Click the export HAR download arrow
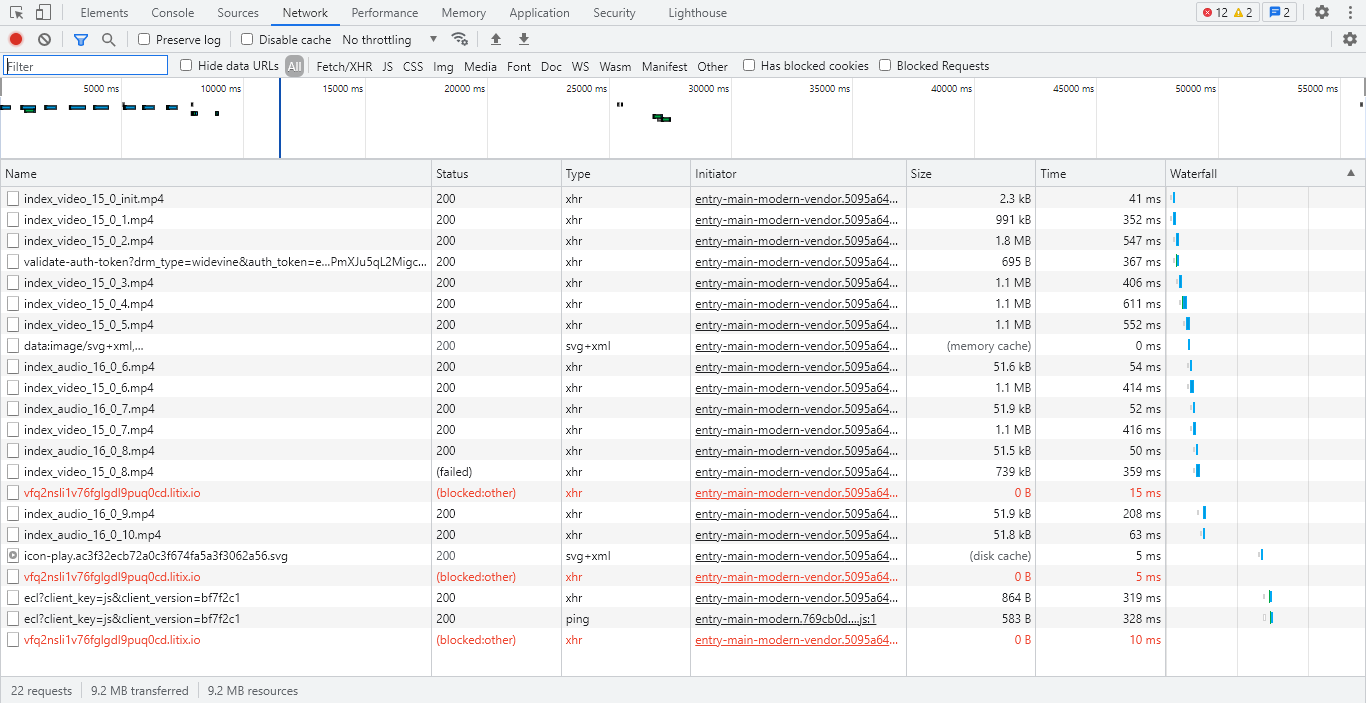 (523, 39)
